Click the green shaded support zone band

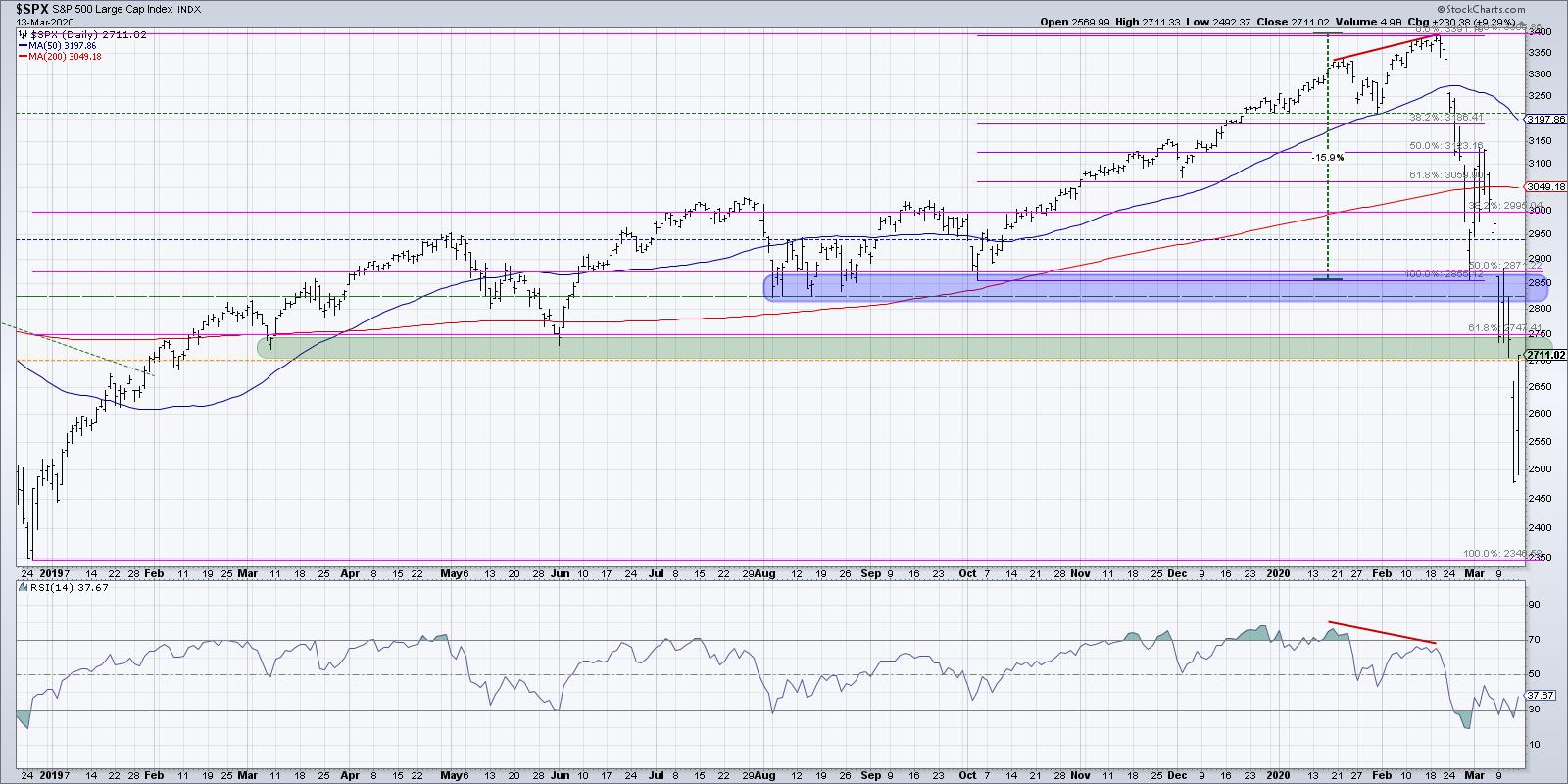(882, 348)
